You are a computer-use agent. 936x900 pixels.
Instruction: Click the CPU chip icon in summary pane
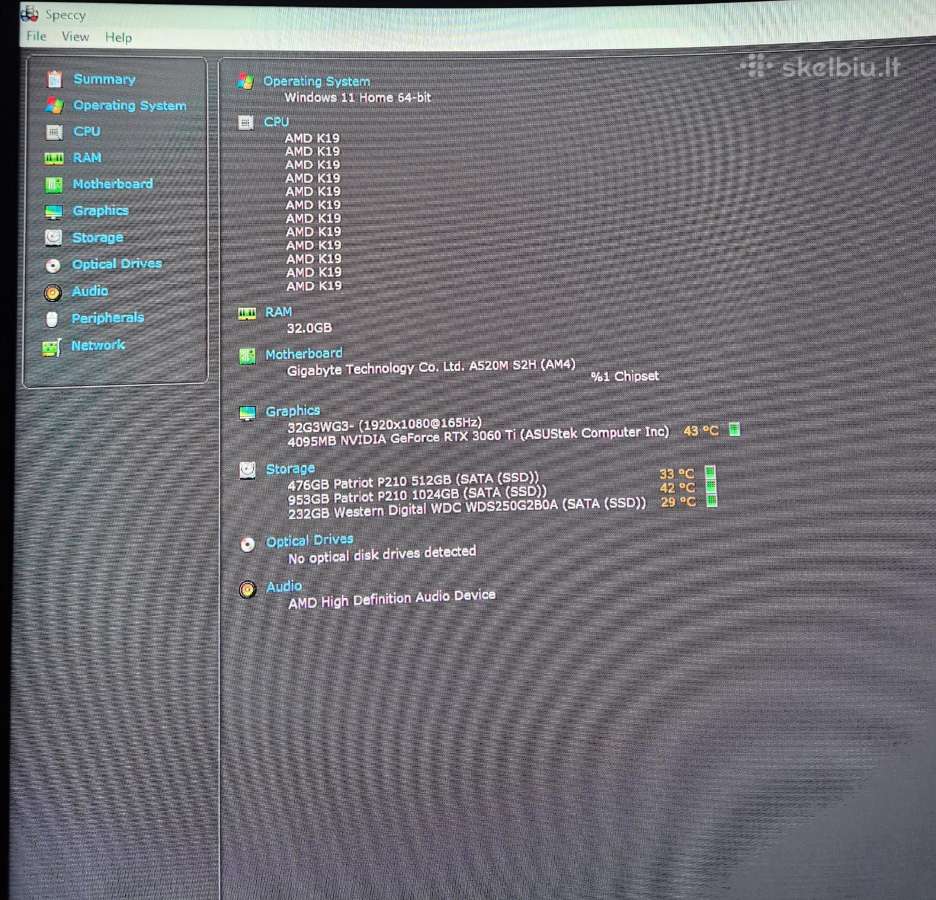246,122
